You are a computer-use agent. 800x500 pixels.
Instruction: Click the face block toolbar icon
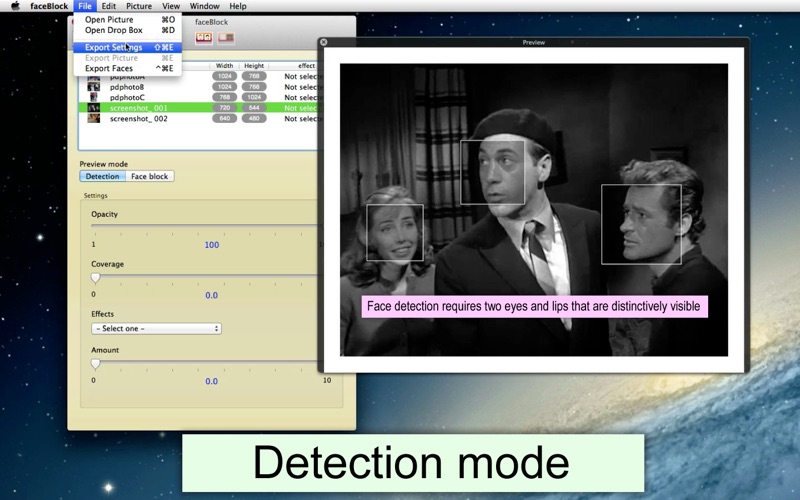click(226, 38)
